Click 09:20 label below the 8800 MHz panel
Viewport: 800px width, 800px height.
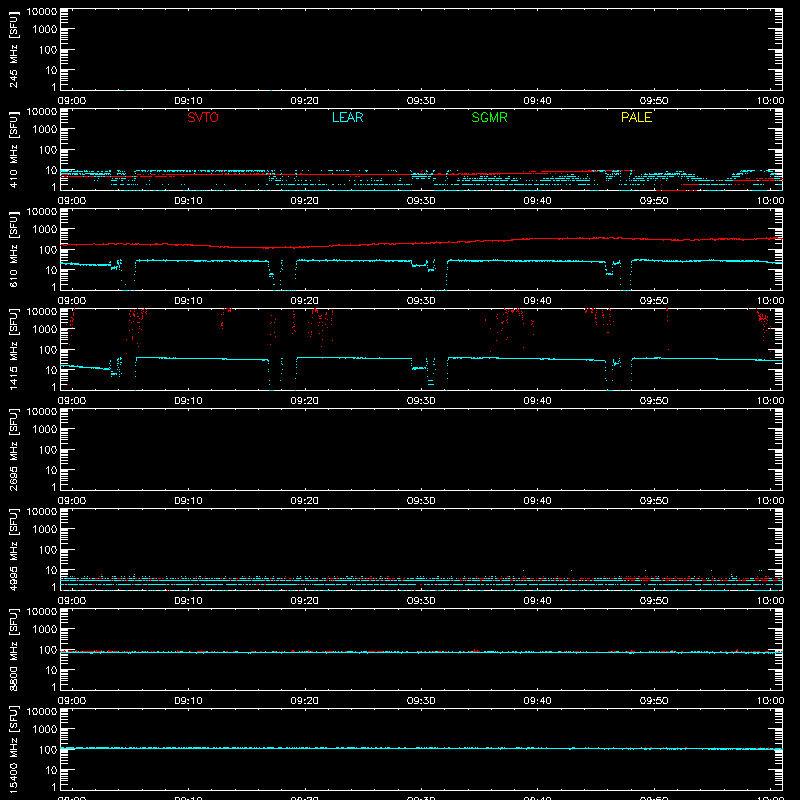click(305, 701)
